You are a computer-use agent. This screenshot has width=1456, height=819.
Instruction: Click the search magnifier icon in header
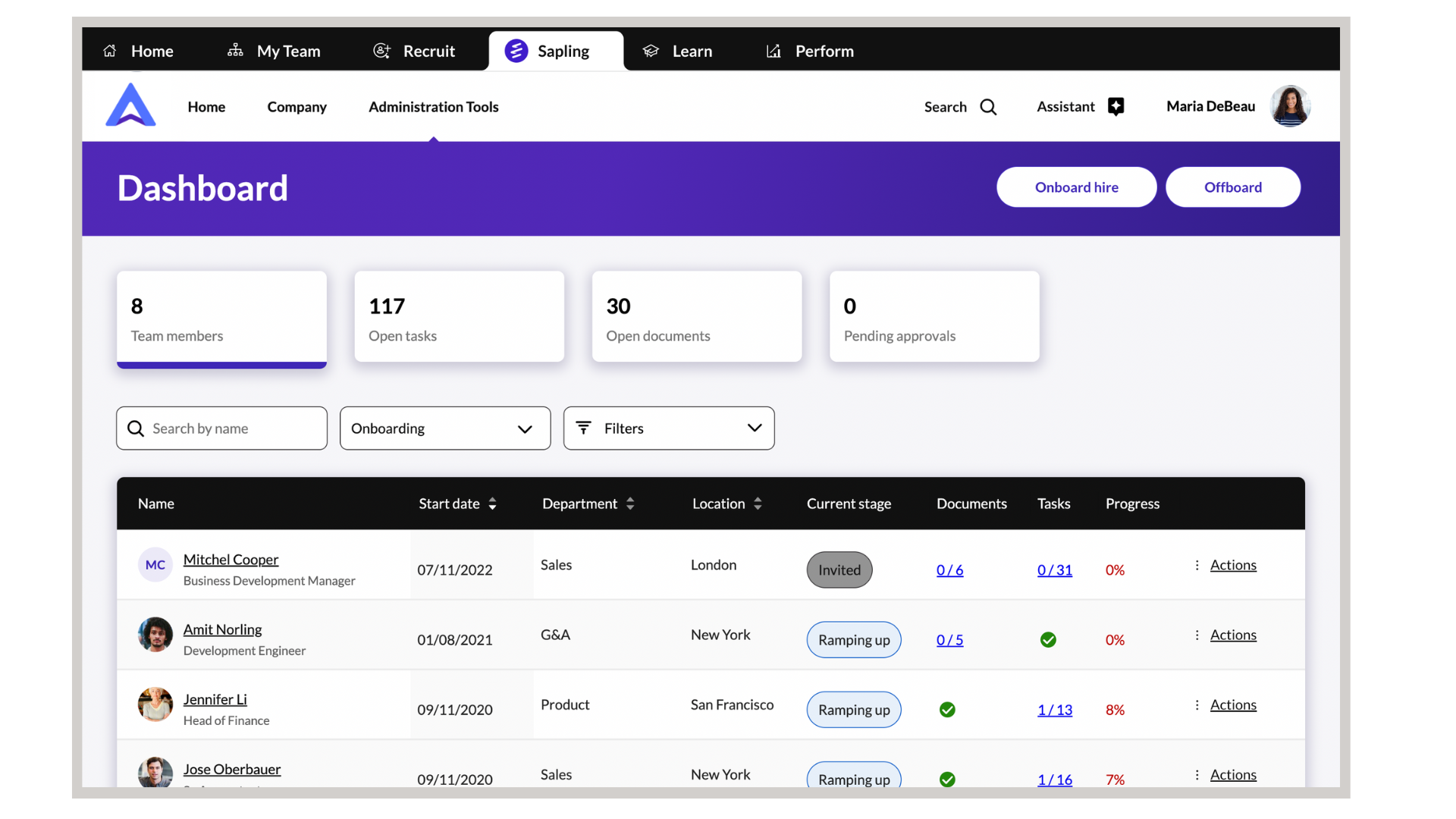tap(988, 107)
